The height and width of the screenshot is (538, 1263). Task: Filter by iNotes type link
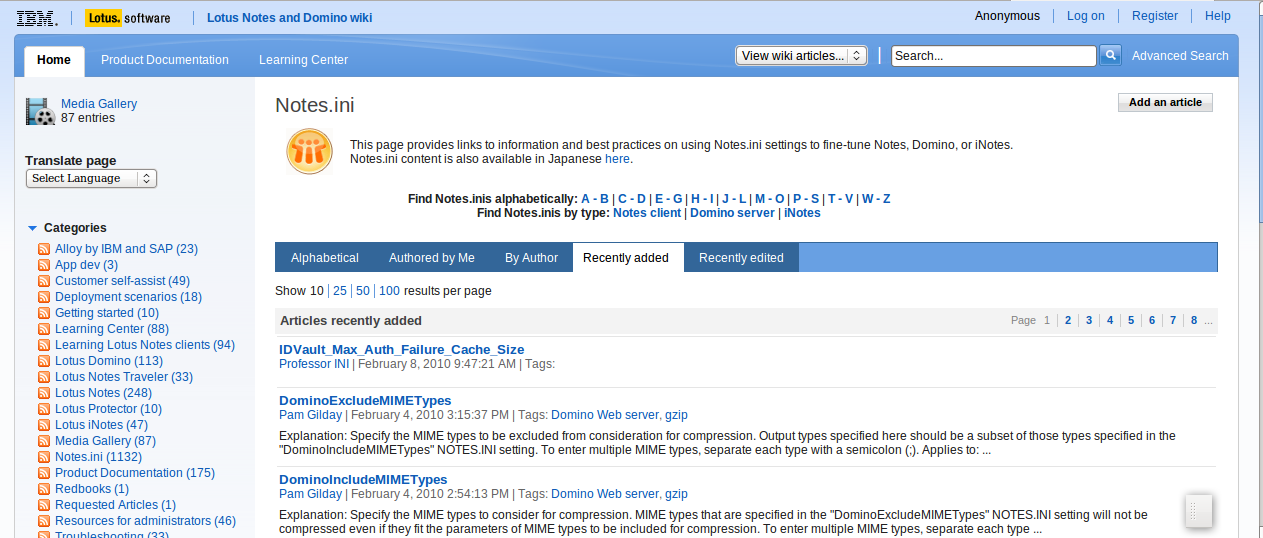click(x=802, y=213)
